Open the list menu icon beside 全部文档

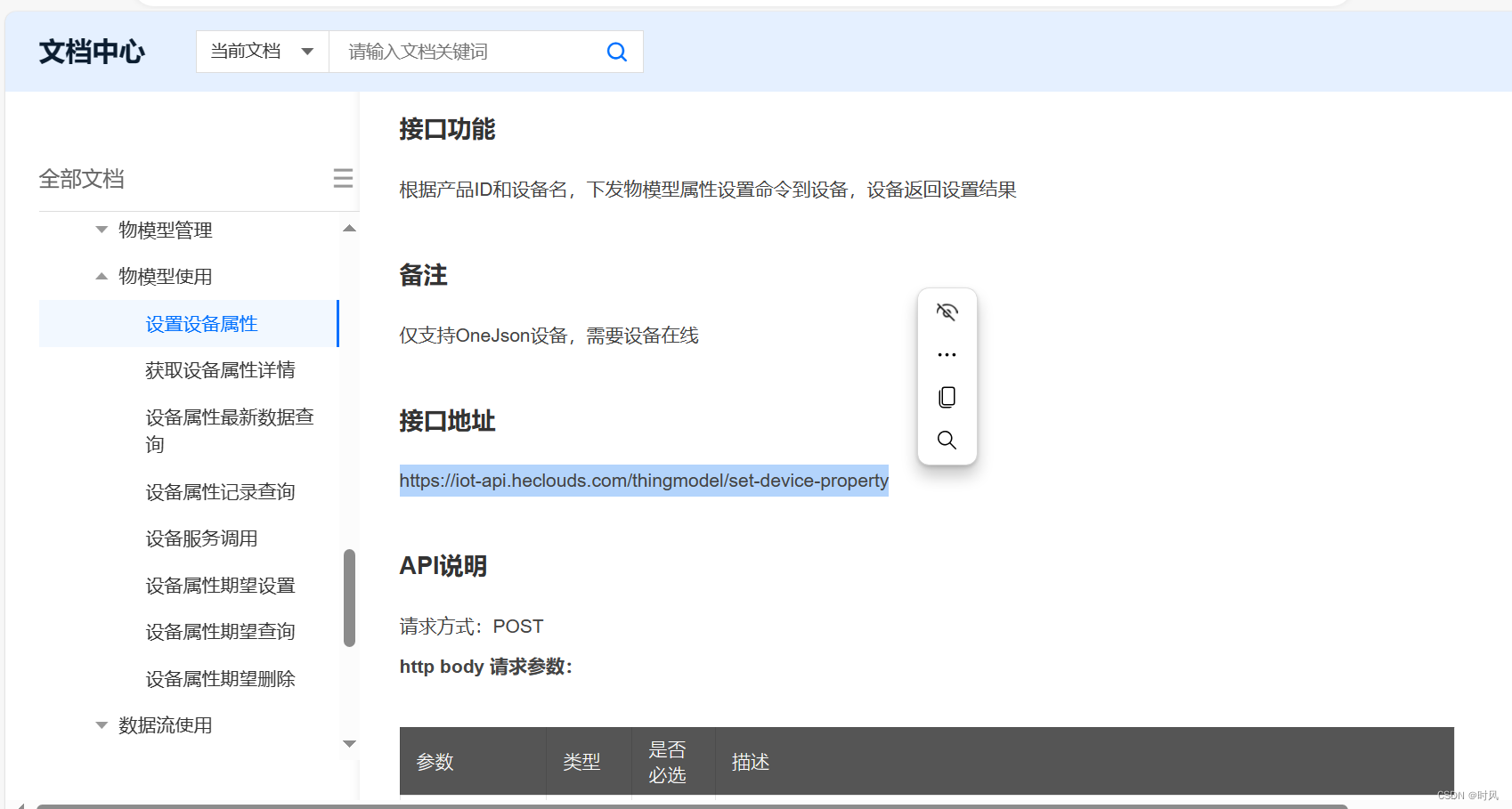click(x=343, y=178)
